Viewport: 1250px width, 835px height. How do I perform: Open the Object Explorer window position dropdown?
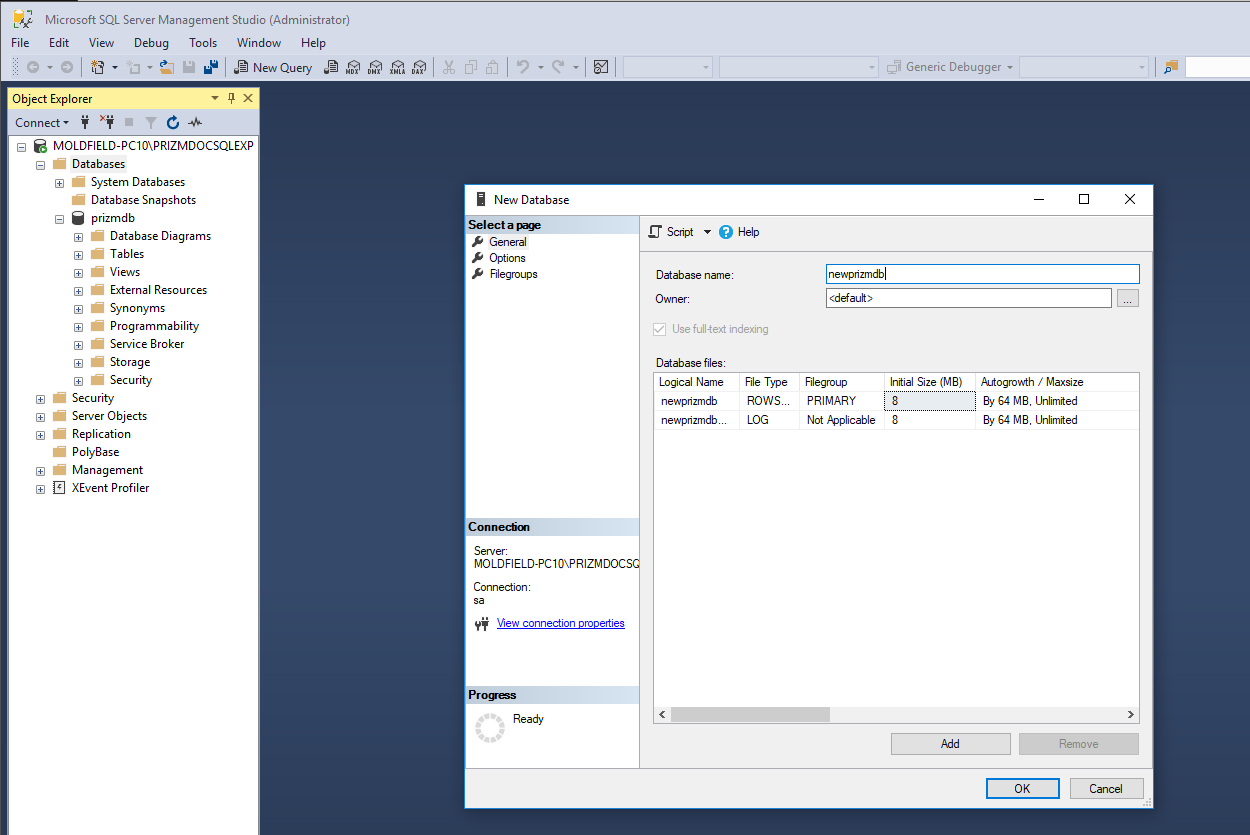(215, 98)
